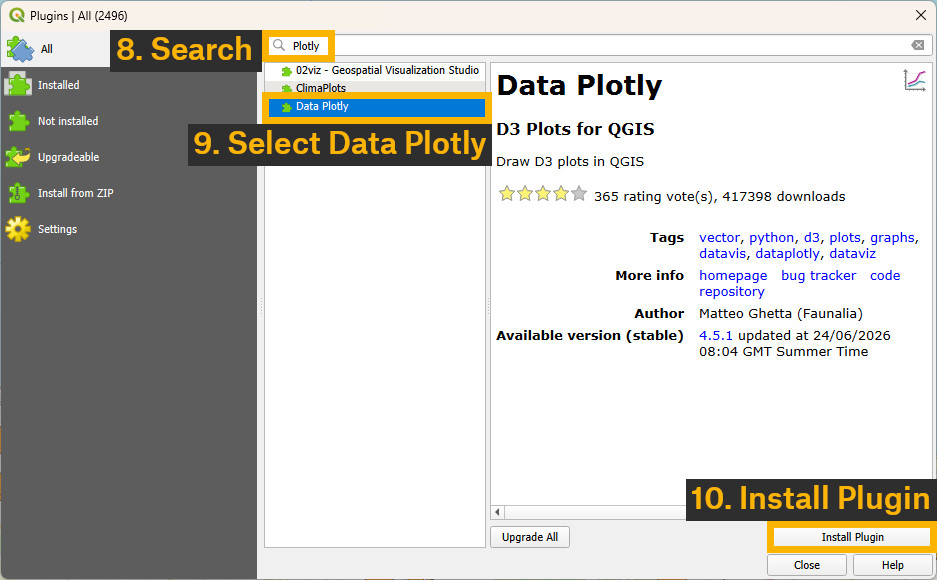Click the Install Plugin button
The height and width of the screenshot is (580, 937).
852,537
